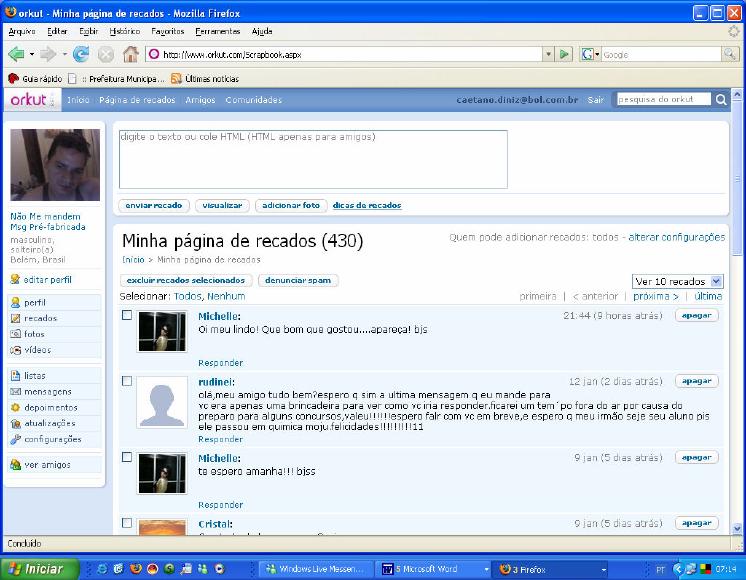The image size is (746, 580).
Task: Open the Iniciar start menu
Action: [x=39, y=569]
